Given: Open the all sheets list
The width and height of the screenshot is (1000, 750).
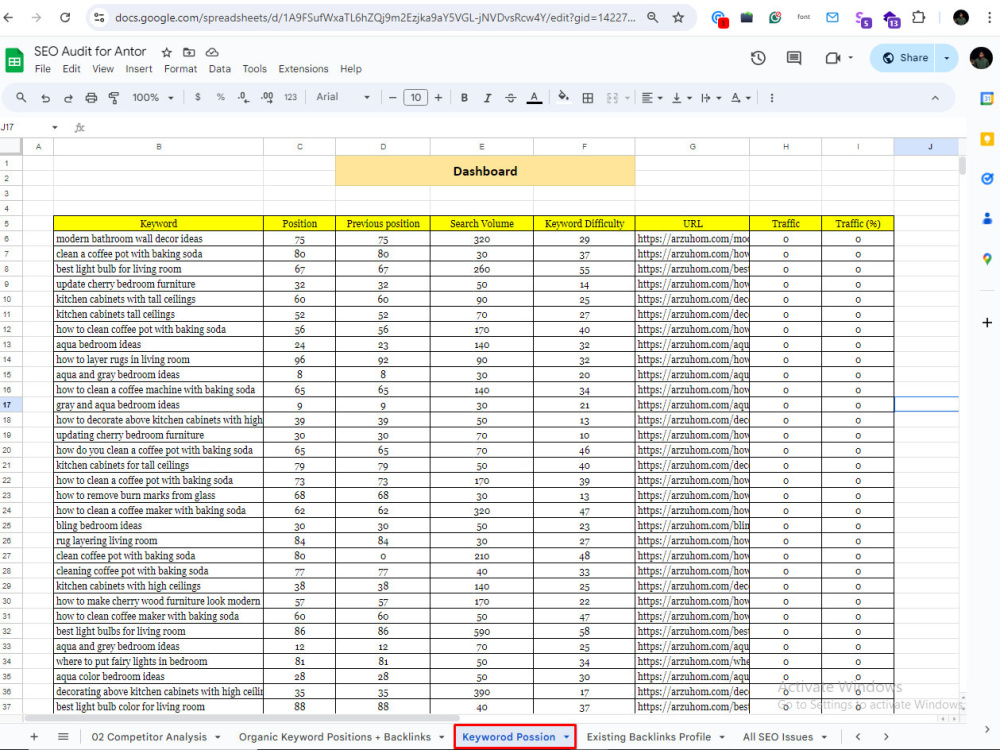Looking at the screenshot, I should click(x=63, y=737).
